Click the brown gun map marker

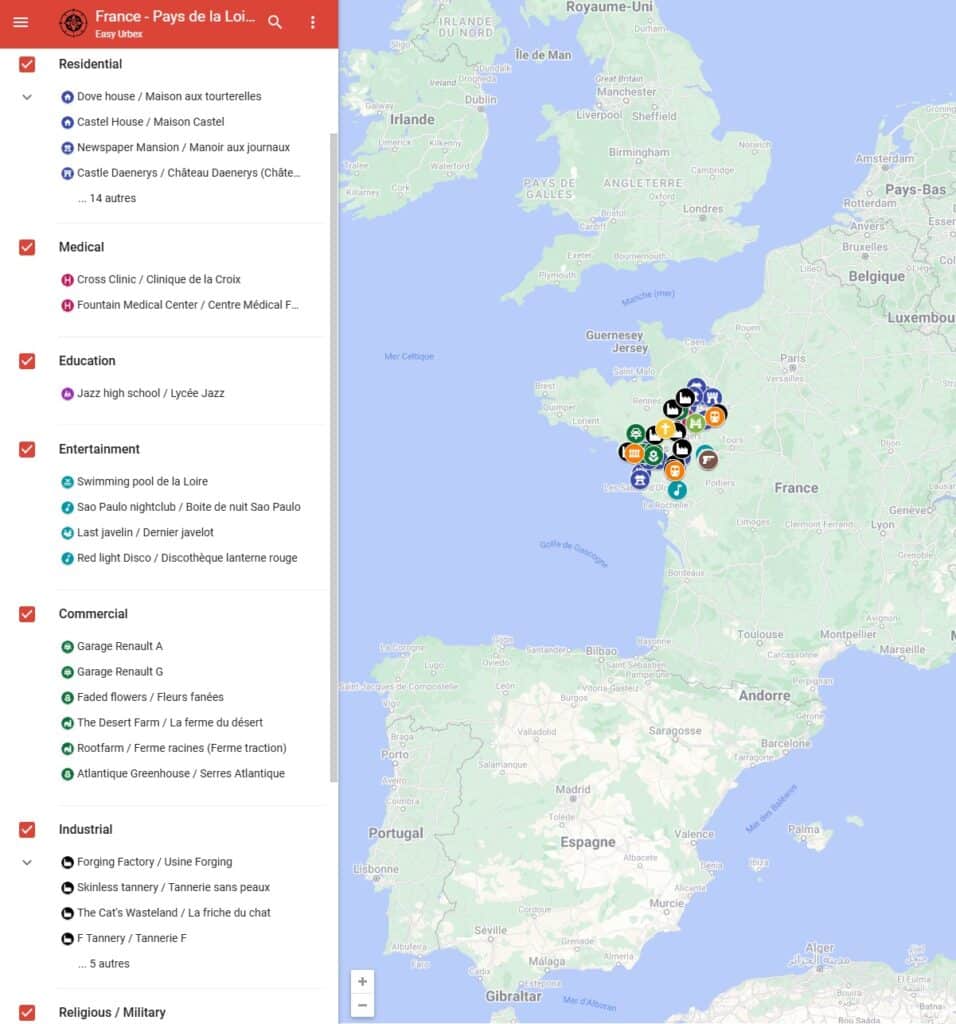click(708, 460)
